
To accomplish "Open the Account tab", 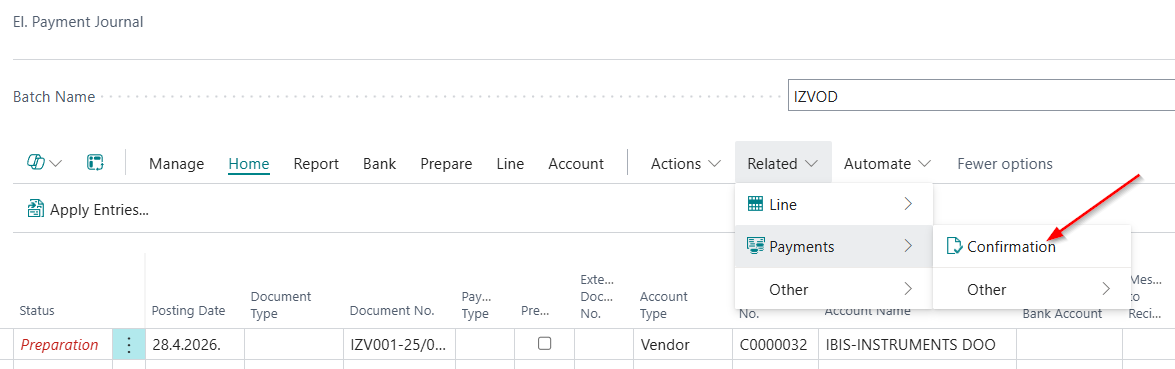I will (x=576, y=164).
